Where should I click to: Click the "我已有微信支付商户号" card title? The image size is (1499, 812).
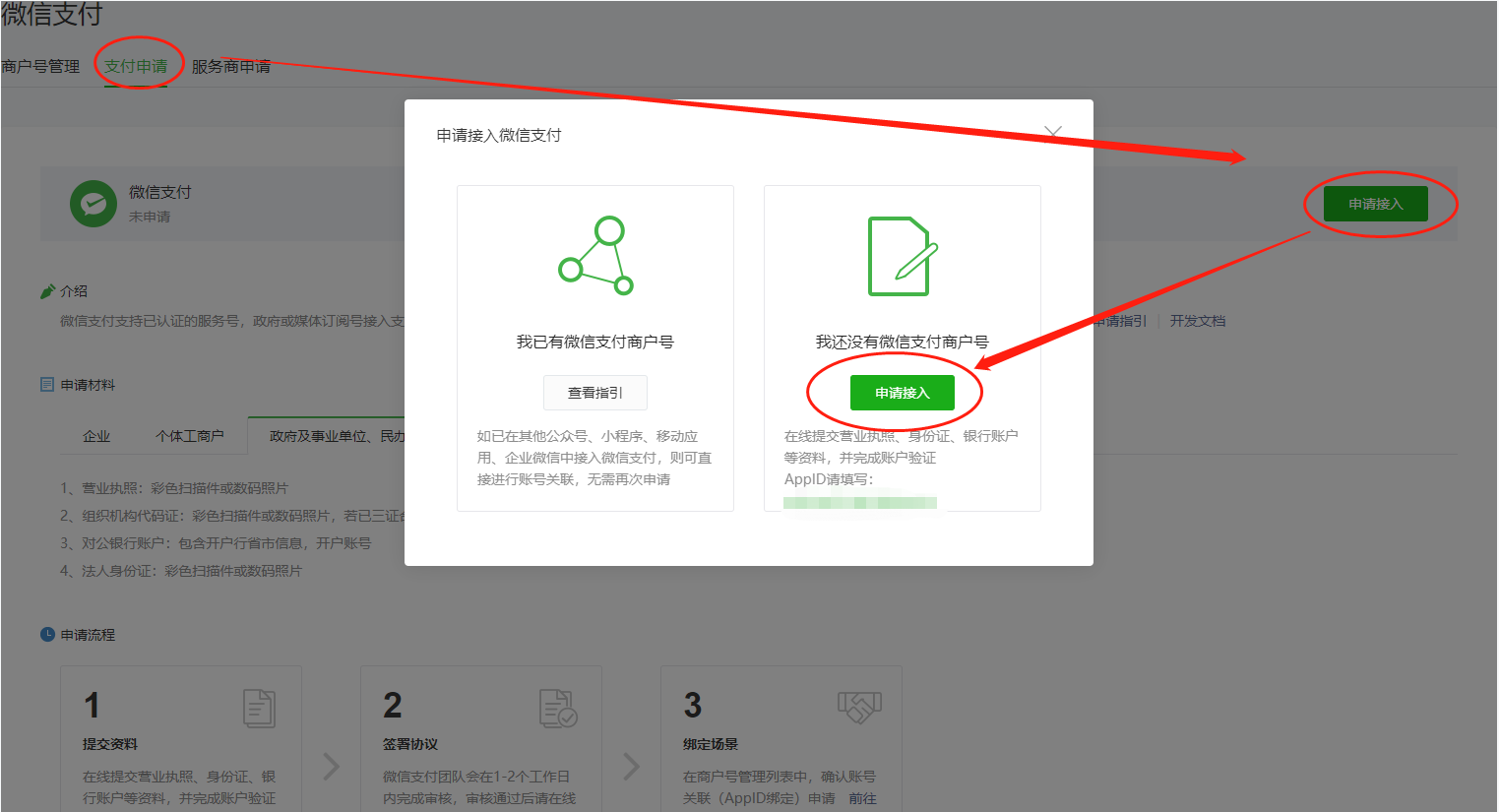(x=595, y=342)
